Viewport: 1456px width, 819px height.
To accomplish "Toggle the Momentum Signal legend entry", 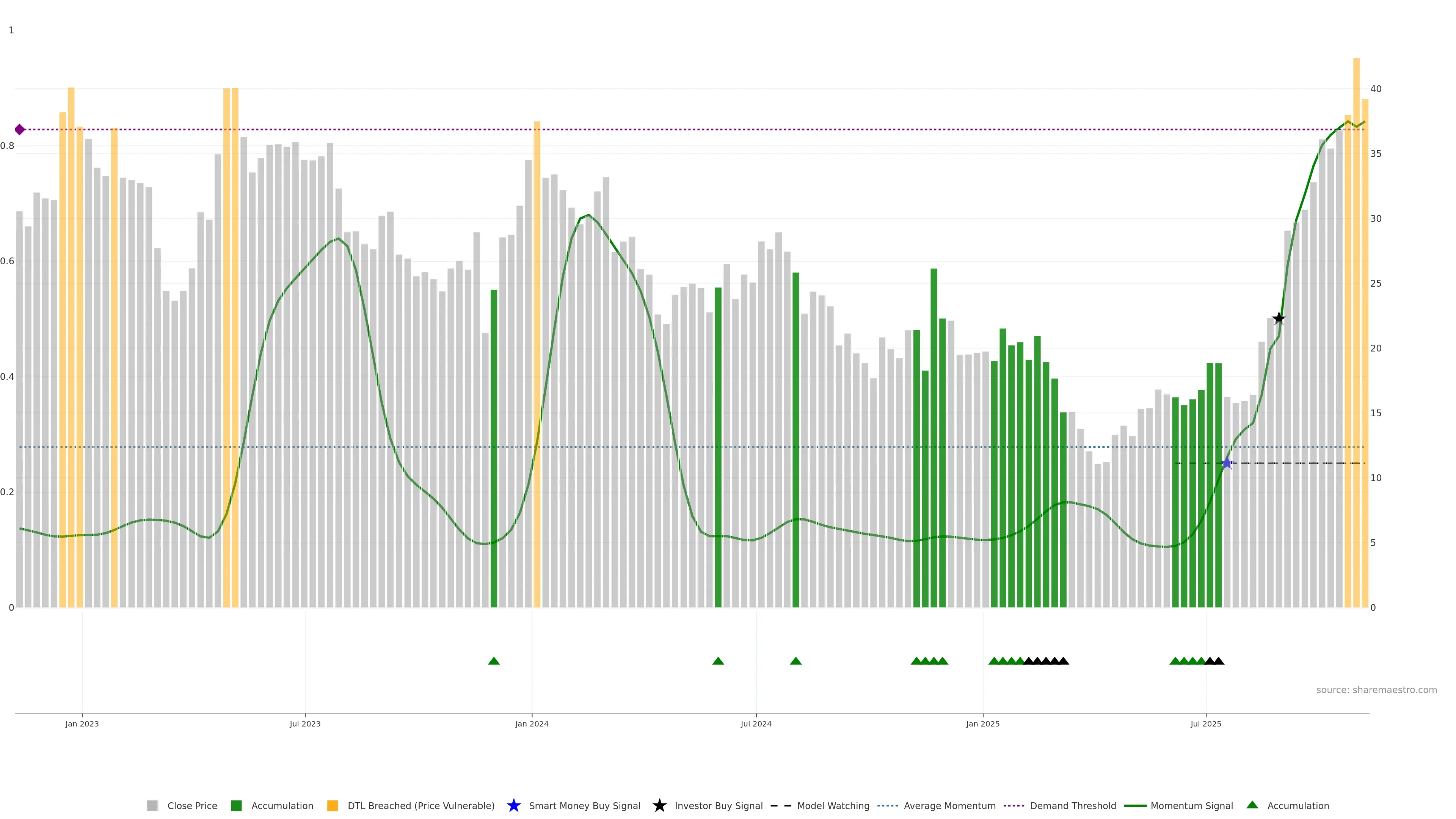I will click(1191, 805).
